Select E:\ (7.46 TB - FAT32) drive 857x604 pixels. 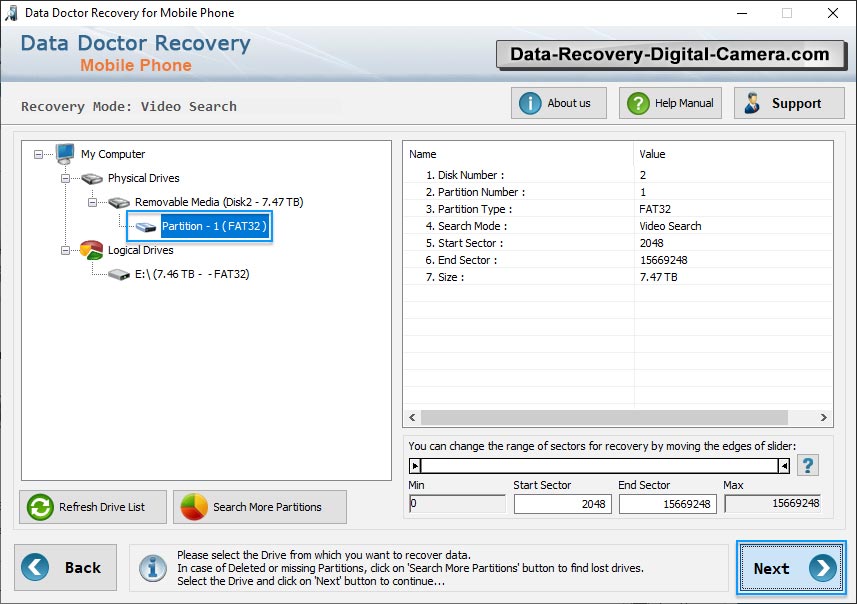click(192, 274)
